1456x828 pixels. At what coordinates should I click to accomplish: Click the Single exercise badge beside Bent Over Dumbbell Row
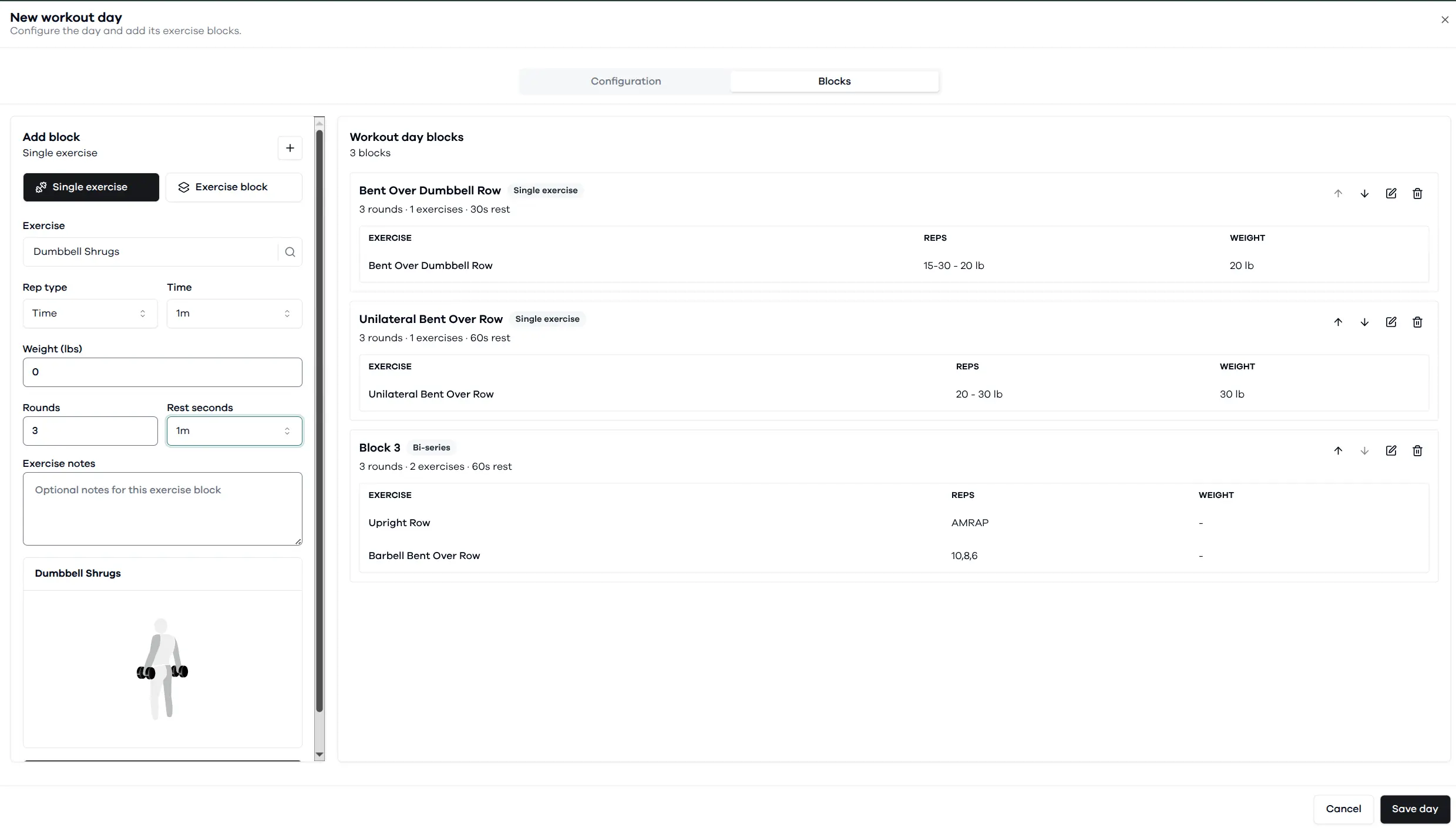click(546, 190)
